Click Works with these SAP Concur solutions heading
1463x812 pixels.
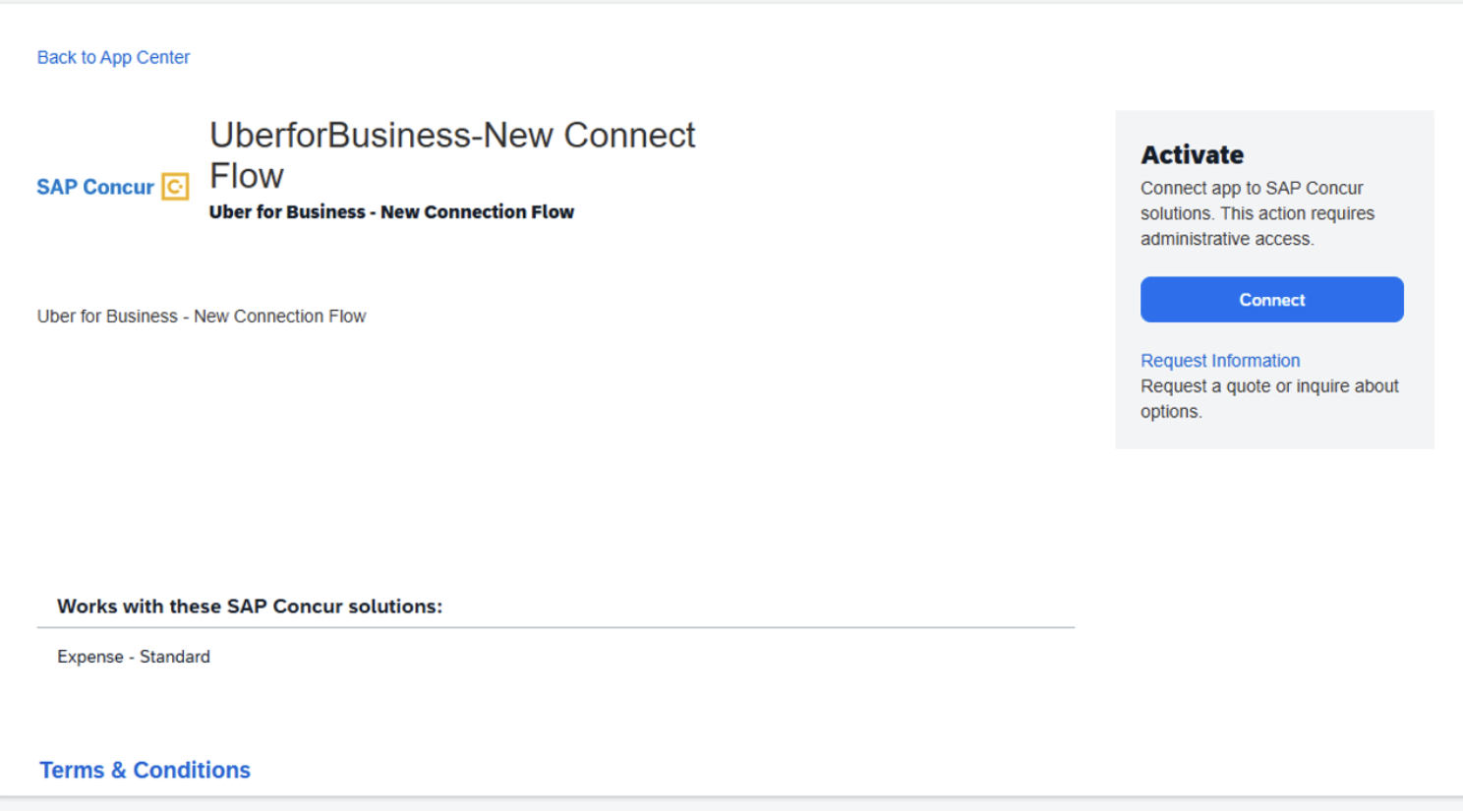(250, 607)
